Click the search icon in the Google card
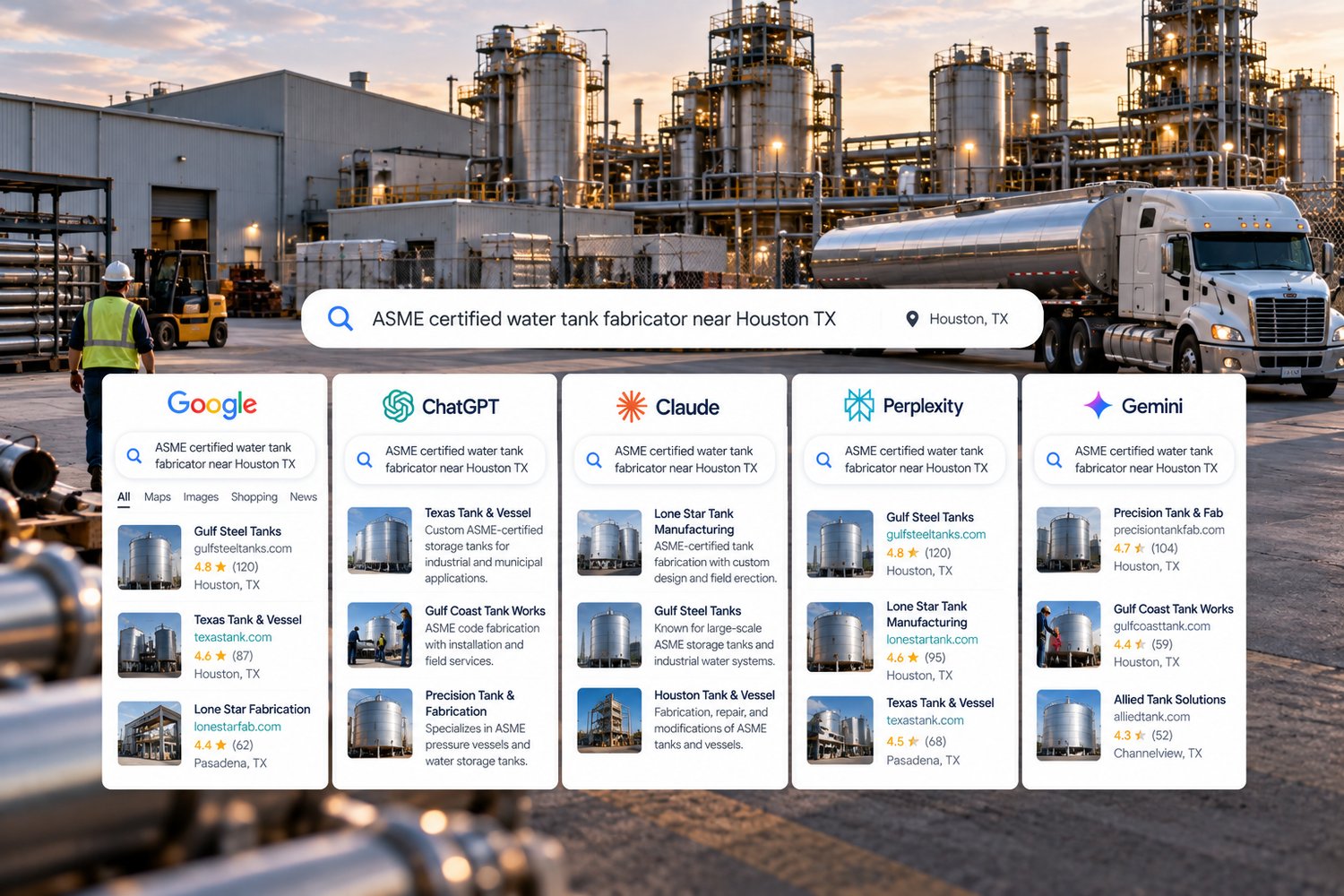Viewport: 1344px width, 896px height. tap(134, 455)
